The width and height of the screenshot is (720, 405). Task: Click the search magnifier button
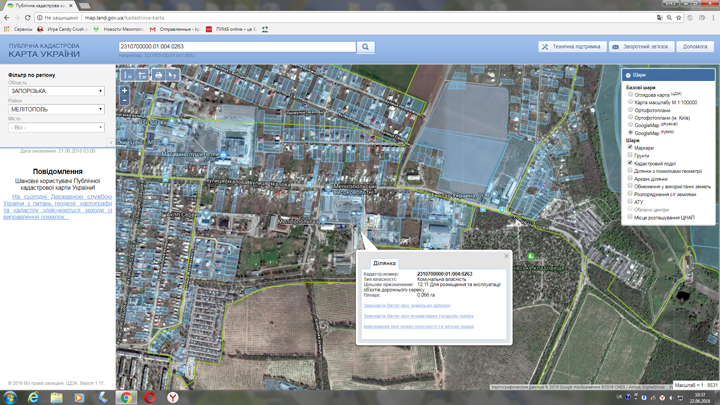(x=366, y=47)
